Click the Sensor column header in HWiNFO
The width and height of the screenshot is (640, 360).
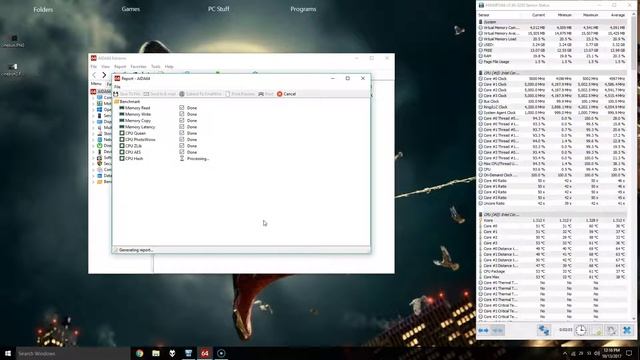[484, 15]
